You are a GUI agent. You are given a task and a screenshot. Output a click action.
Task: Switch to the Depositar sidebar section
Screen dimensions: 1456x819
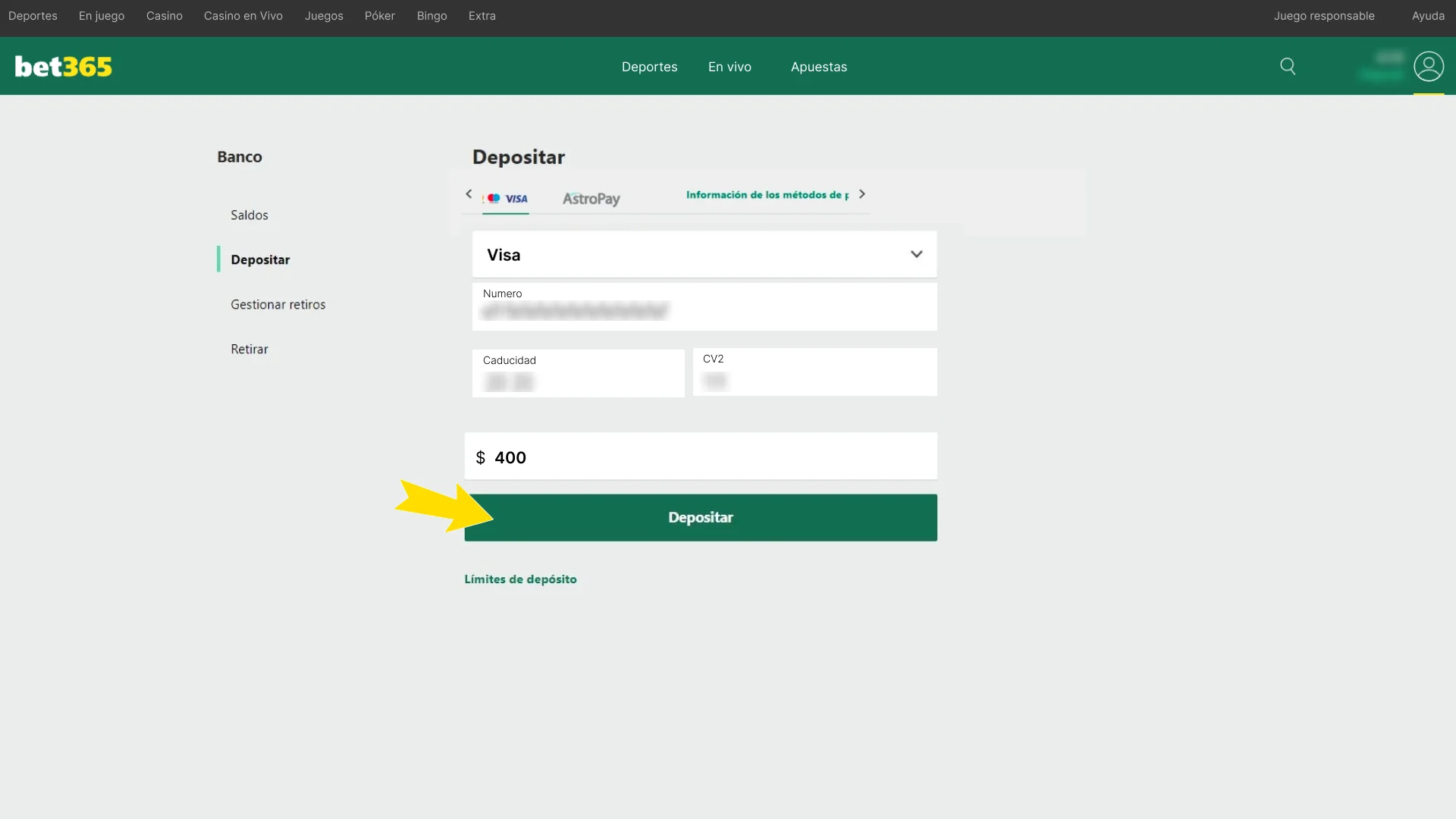pyautogui.click(x=260, y=259)
